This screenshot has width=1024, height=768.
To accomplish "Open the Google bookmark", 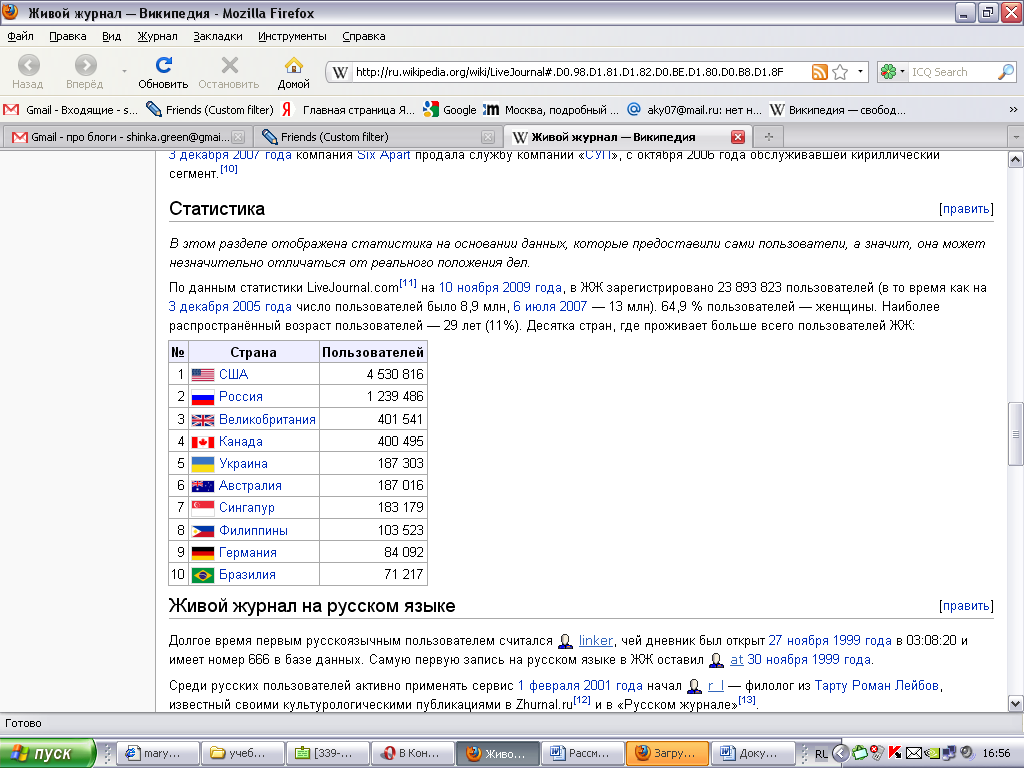I will [450, 110].
